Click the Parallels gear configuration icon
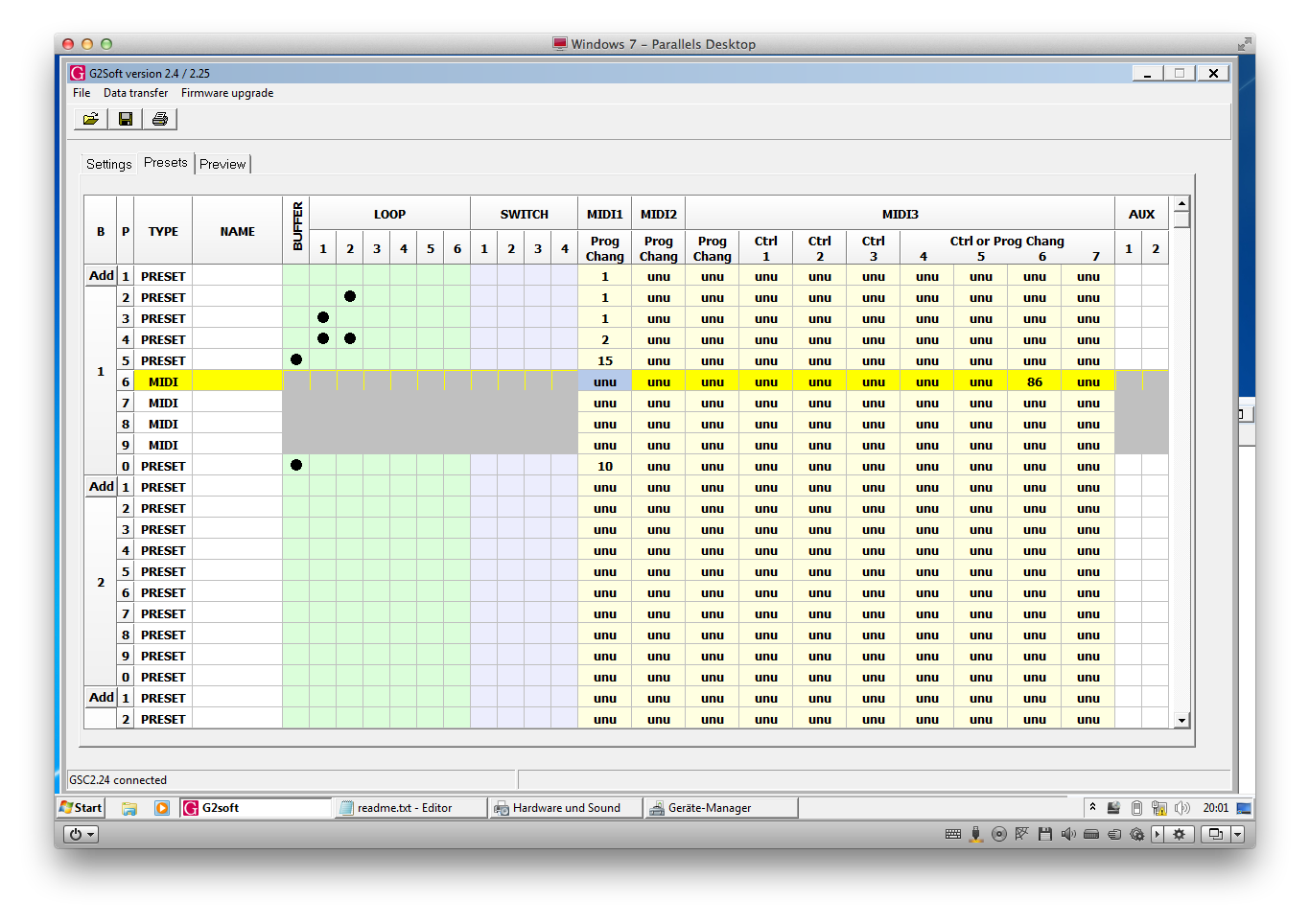This screenshot has height=924, width=1310. coord(1179,834)
